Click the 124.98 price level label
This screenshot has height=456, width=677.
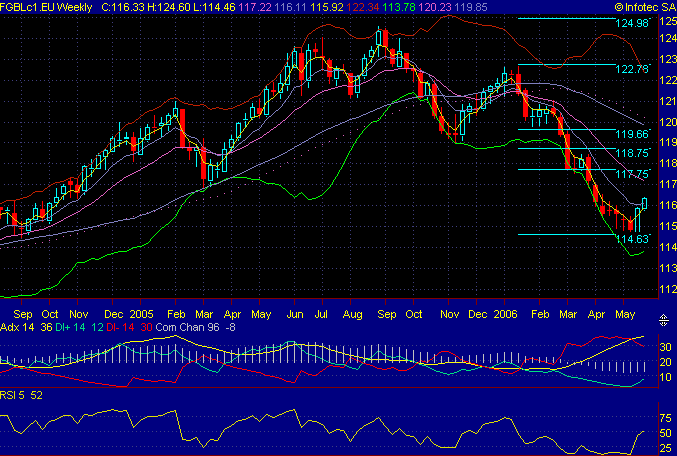[x=632, y=24]
